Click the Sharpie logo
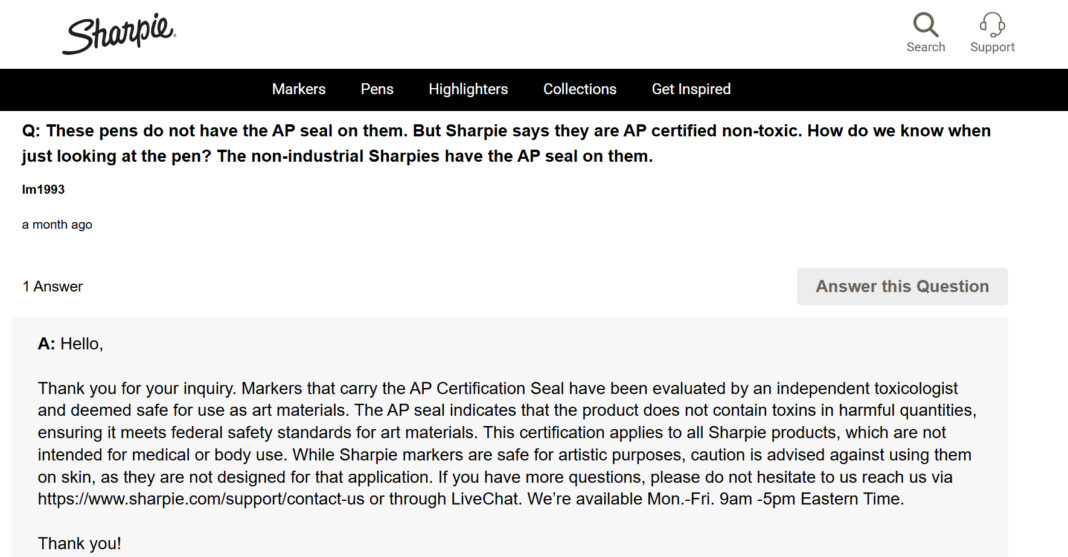 point(119,34)
